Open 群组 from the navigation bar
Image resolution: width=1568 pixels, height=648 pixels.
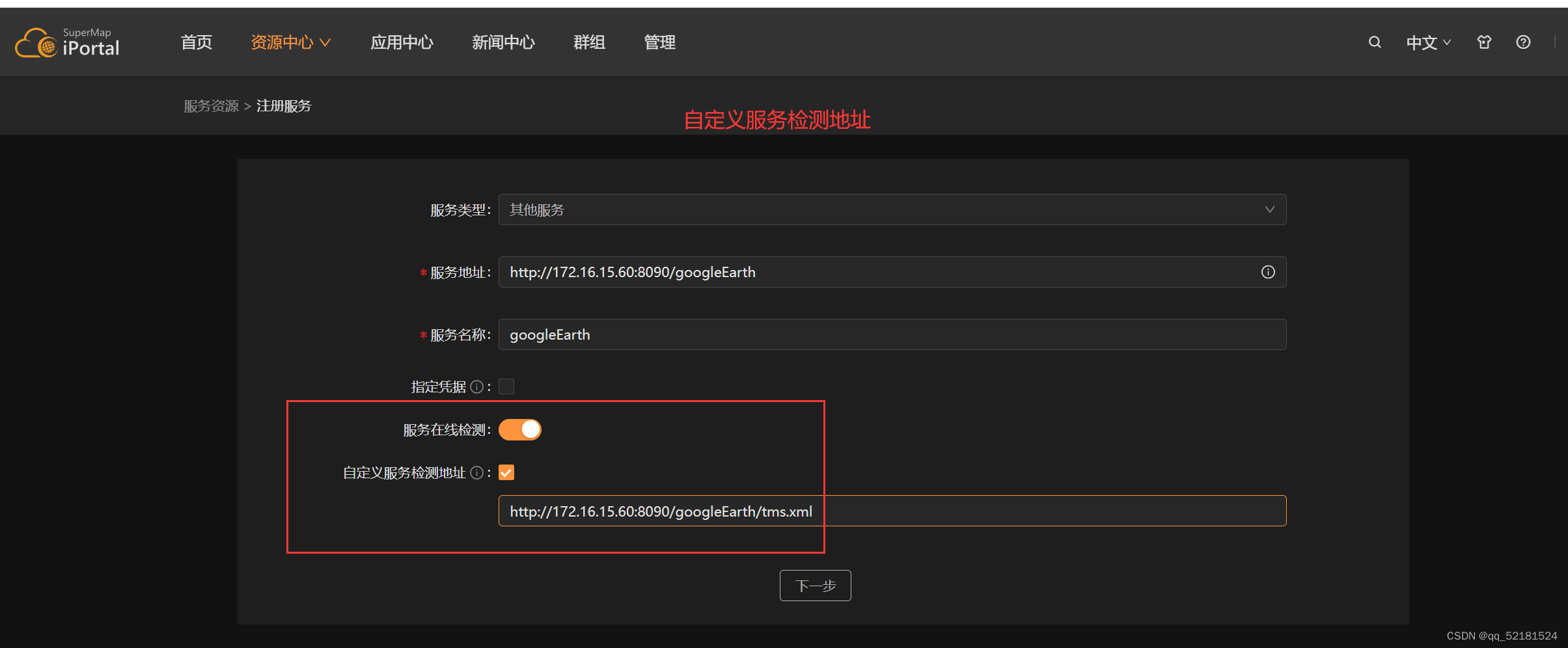[590, 42]
